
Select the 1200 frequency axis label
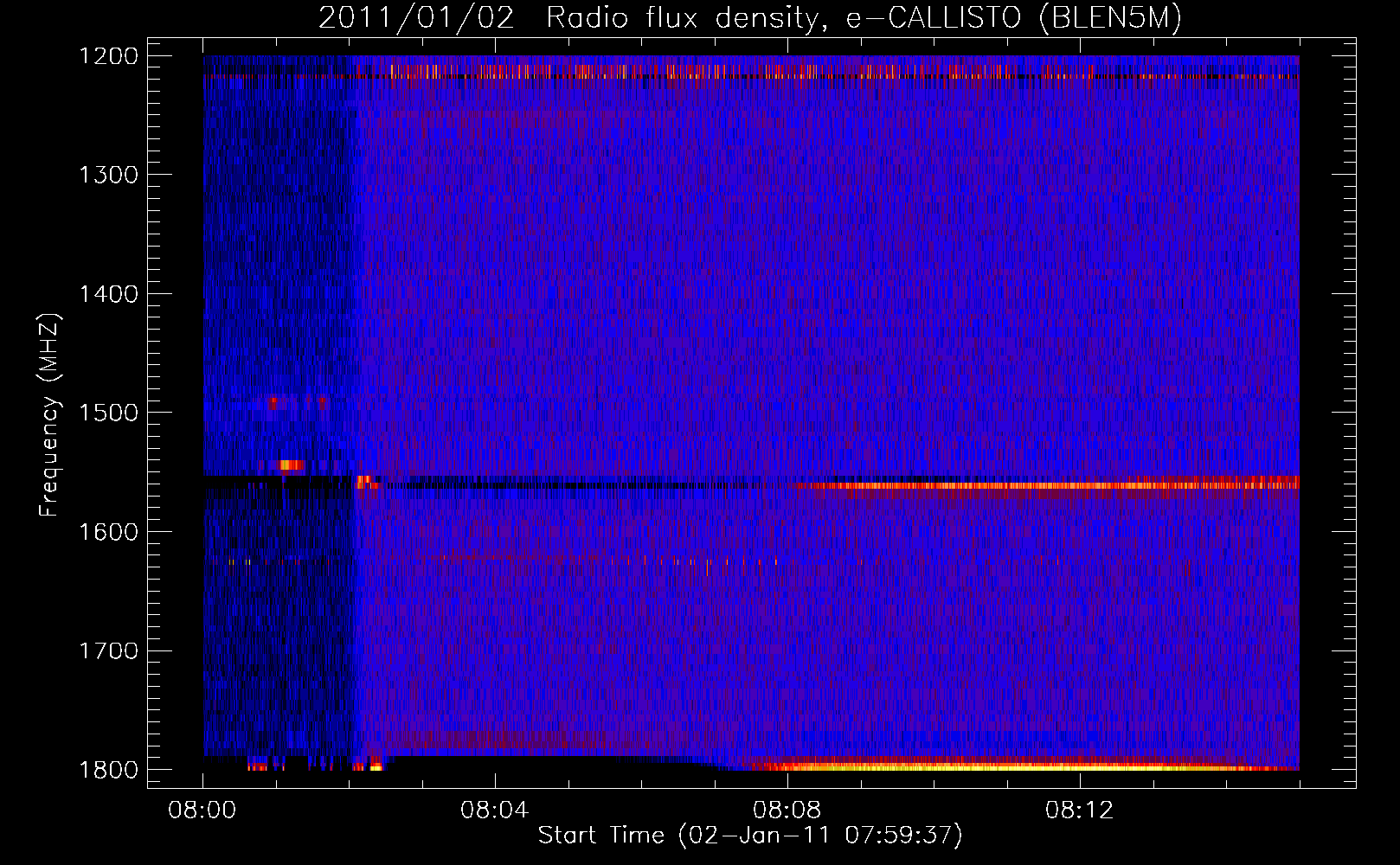tap(108, 56)
